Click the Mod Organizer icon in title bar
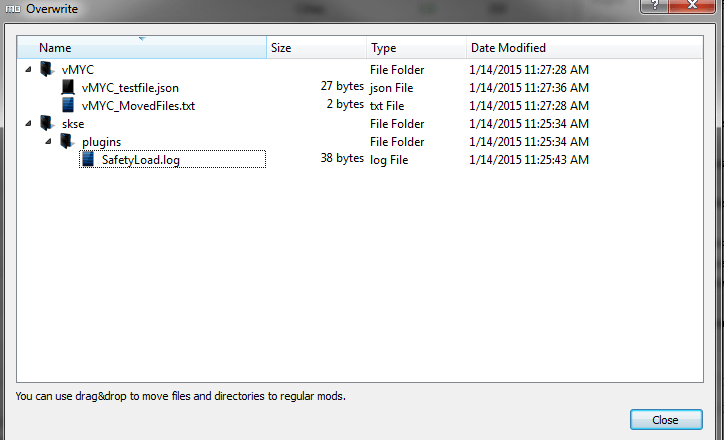The image size is (724, 440). tap(12, 9)
